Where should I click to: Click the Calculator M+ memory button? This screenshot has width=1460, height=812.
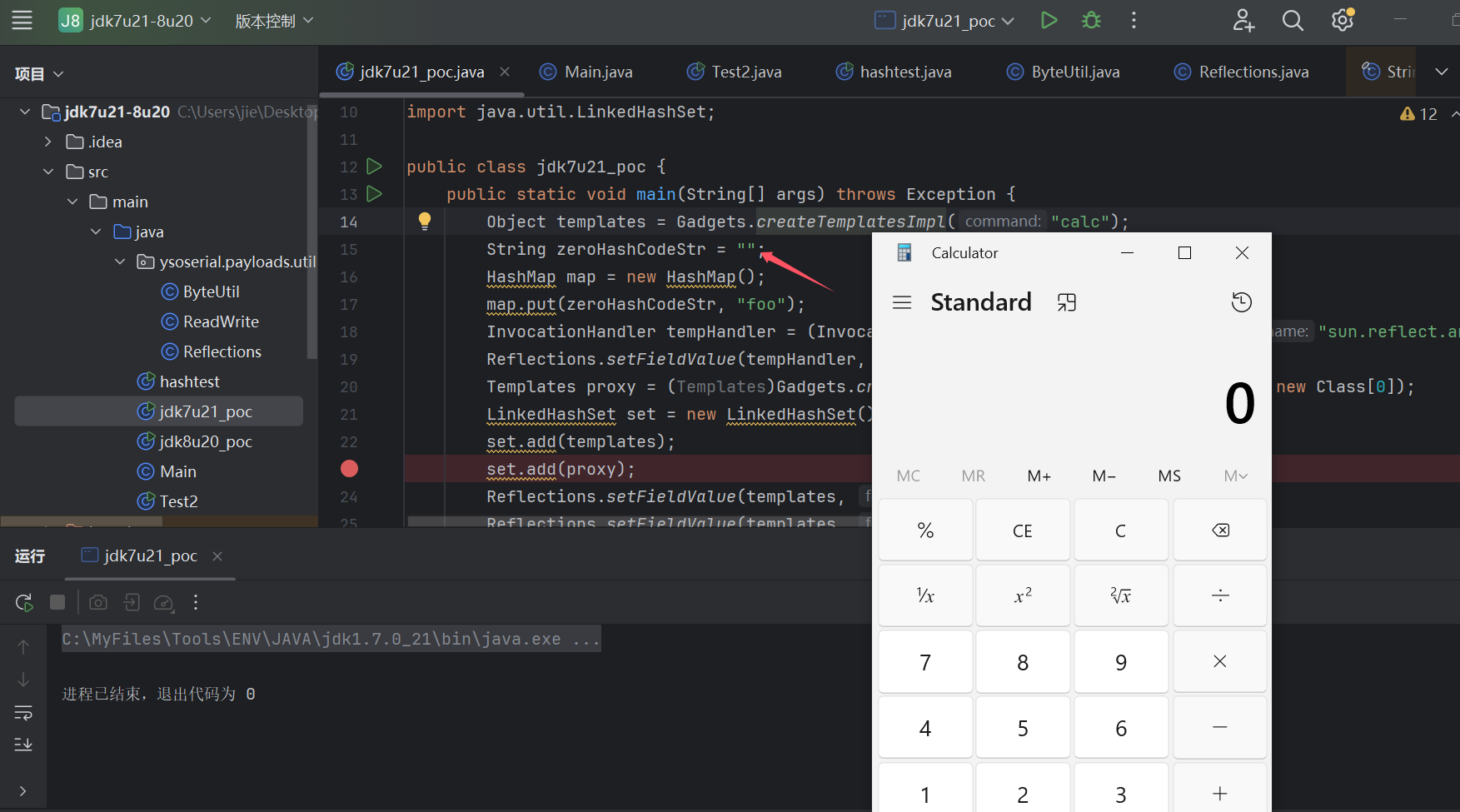(x=1039, y=476)
